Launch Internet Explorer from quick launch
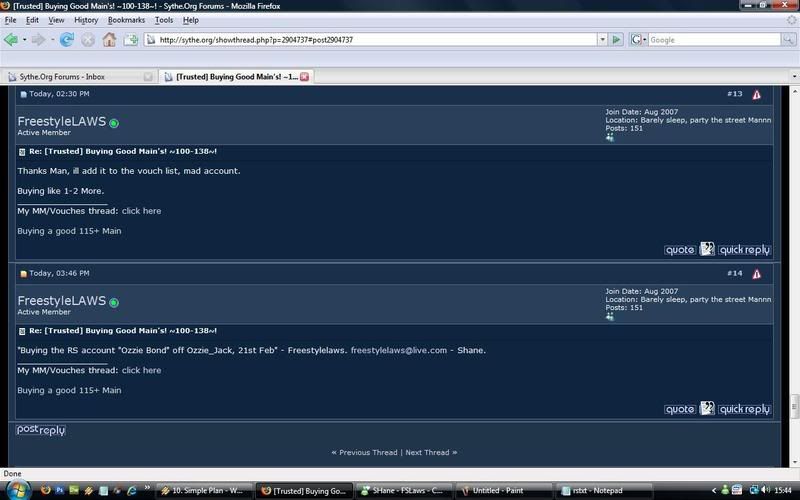Screen dimensions: 800x500 pyautogui.click(x=132, y=490)
